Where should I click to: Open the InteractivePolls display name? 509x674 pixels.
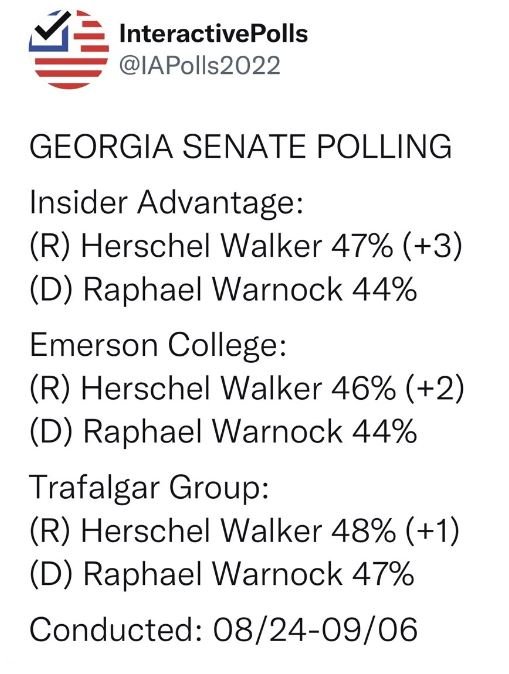[213, 34]
